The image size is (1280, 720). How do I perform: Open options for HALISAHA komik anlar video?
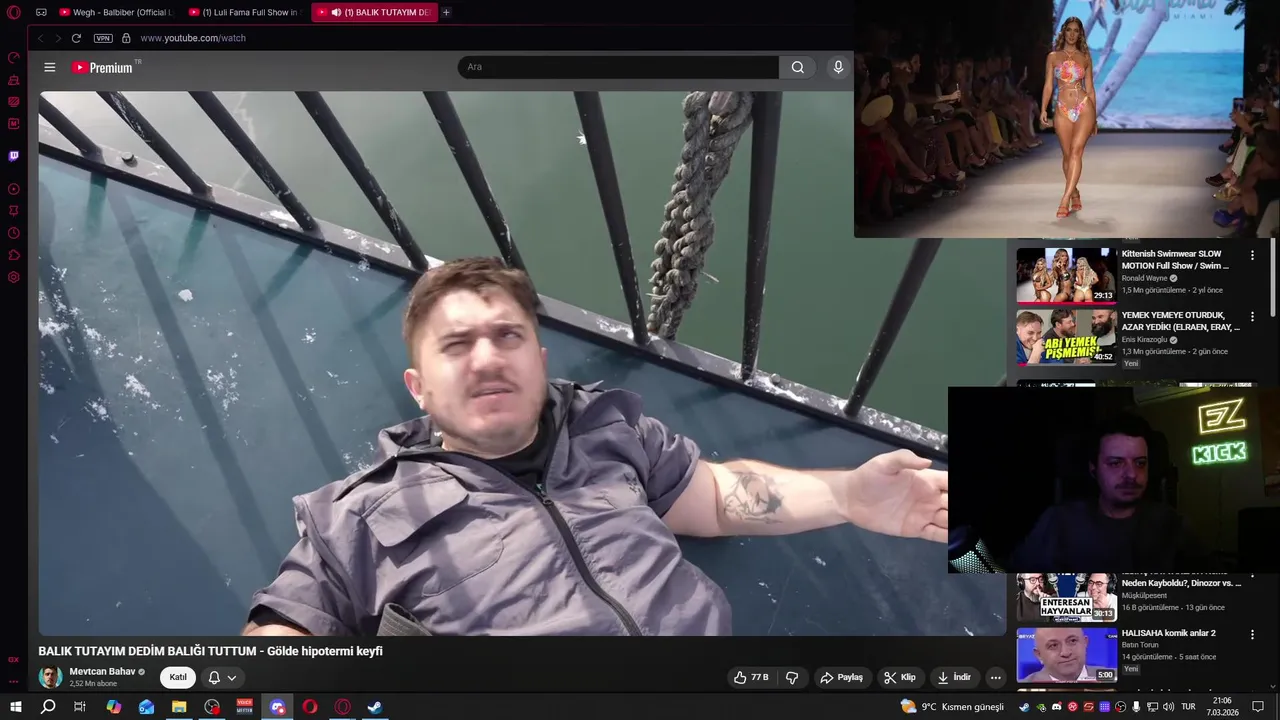(x=1252, y=635)
